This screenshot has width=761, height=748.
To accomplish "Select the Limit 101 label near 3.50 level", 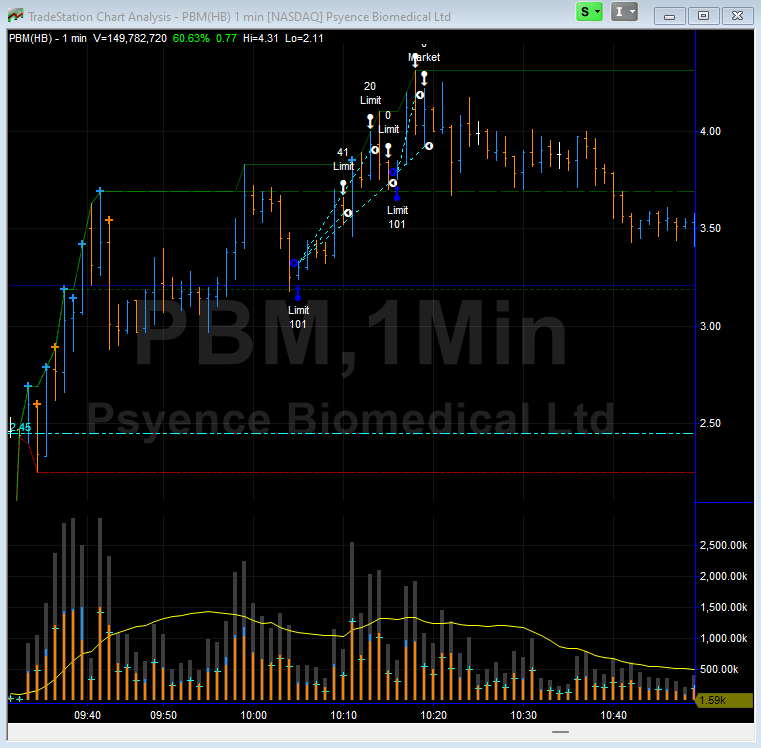I will (397, 217).
